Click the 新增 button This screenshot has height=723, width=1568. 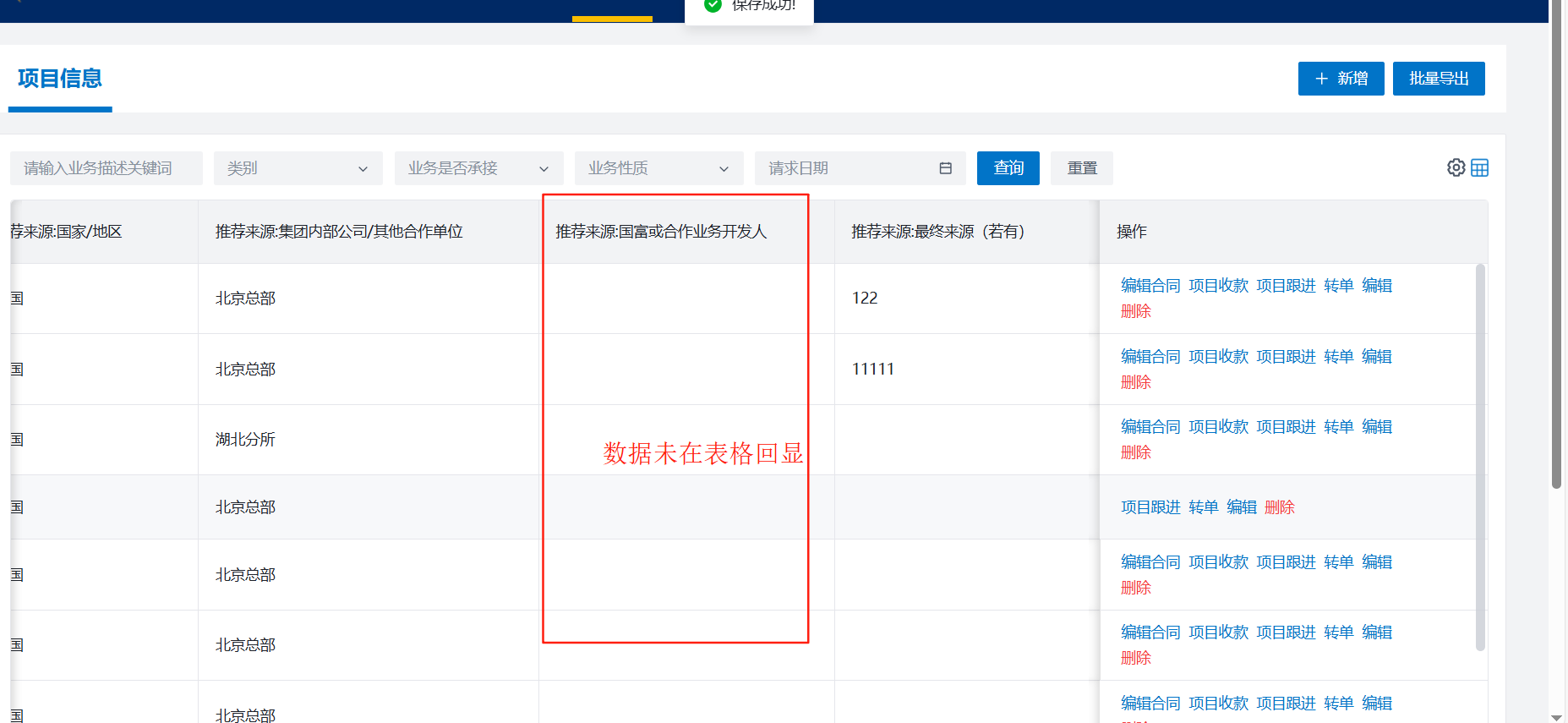pos(1341,79)
